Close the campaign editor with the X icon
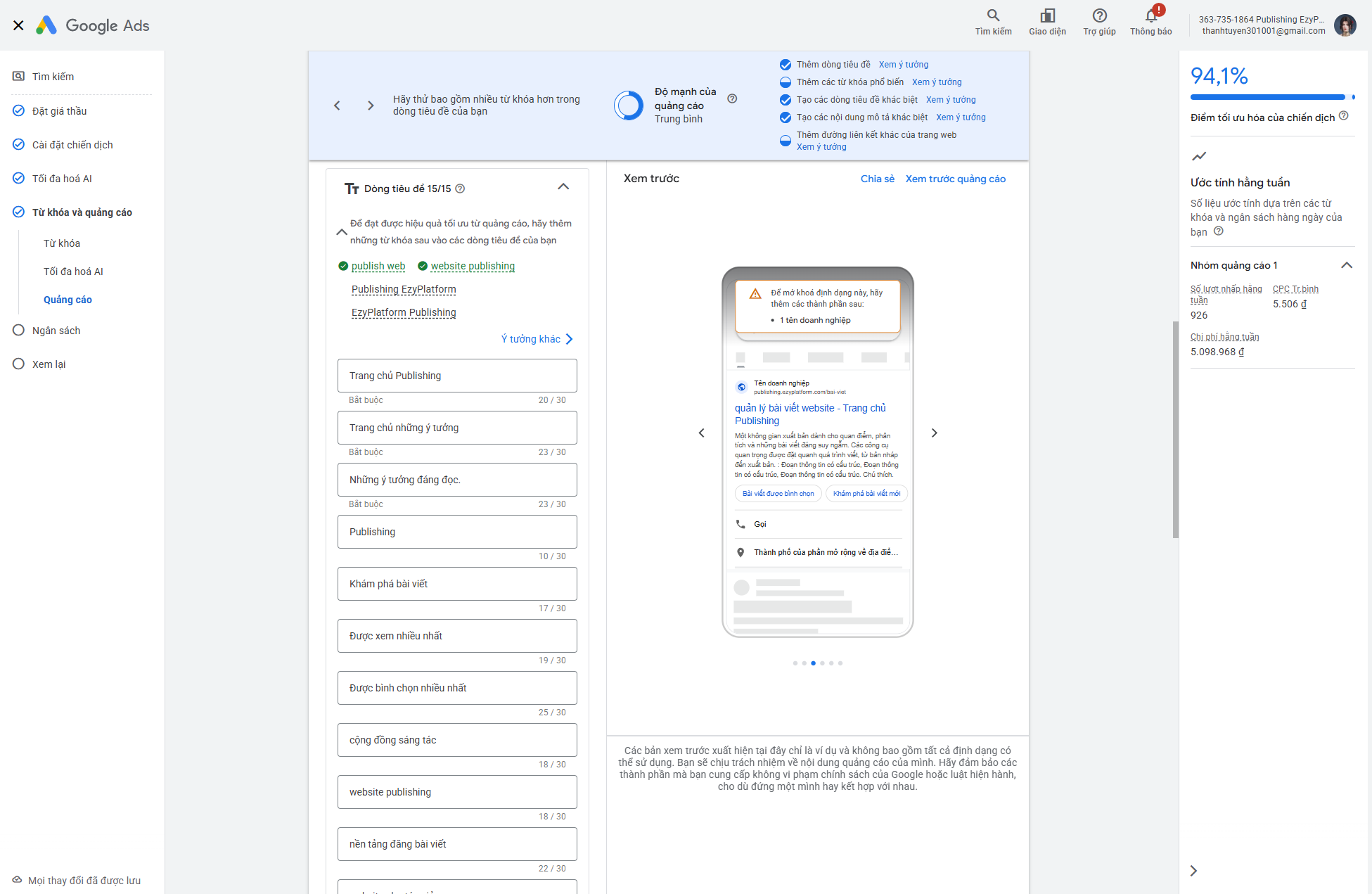The height and width of the screenshot is (894, 1372). pos(18,25)
